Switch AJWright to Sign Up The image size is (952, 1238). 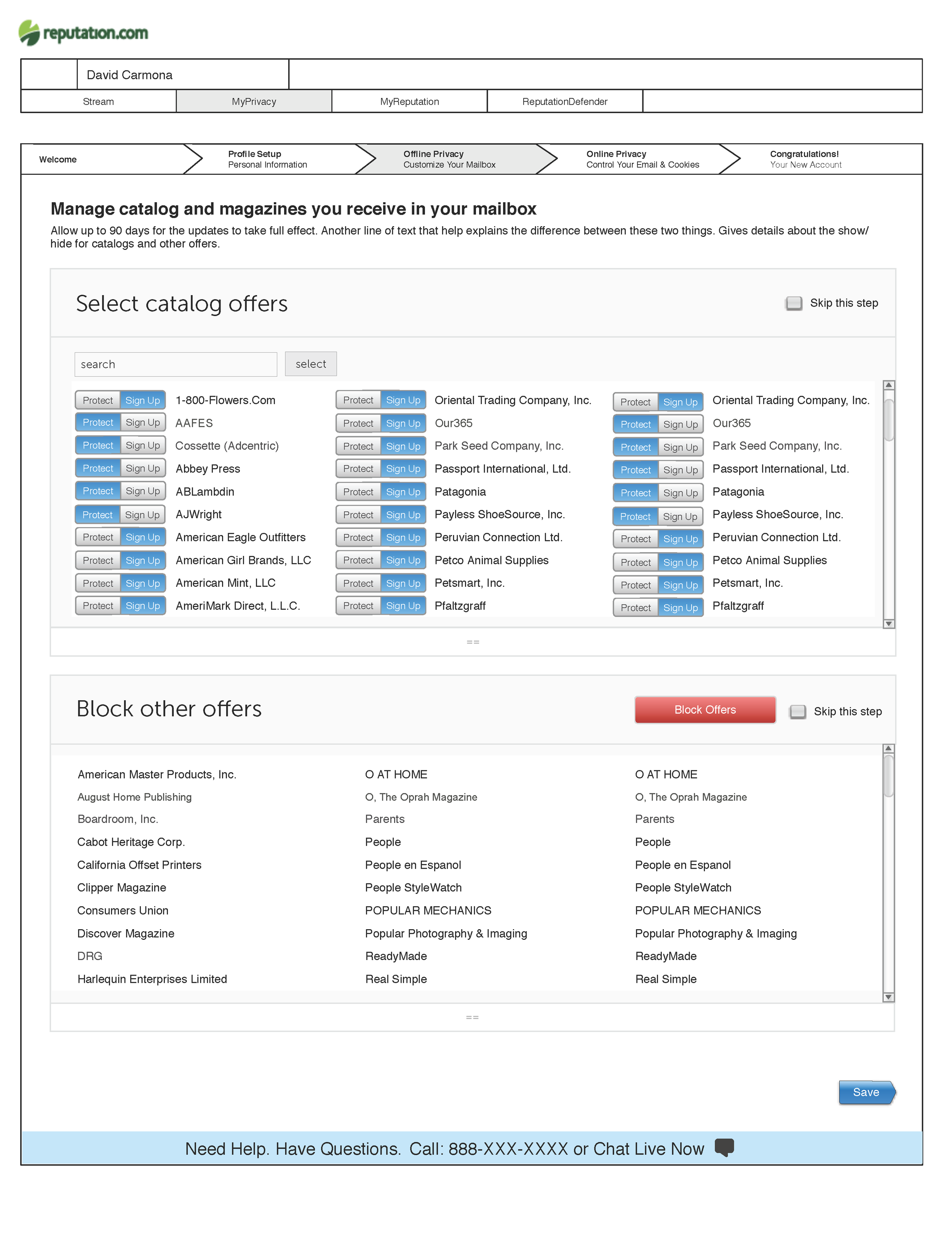coord(143,514)
